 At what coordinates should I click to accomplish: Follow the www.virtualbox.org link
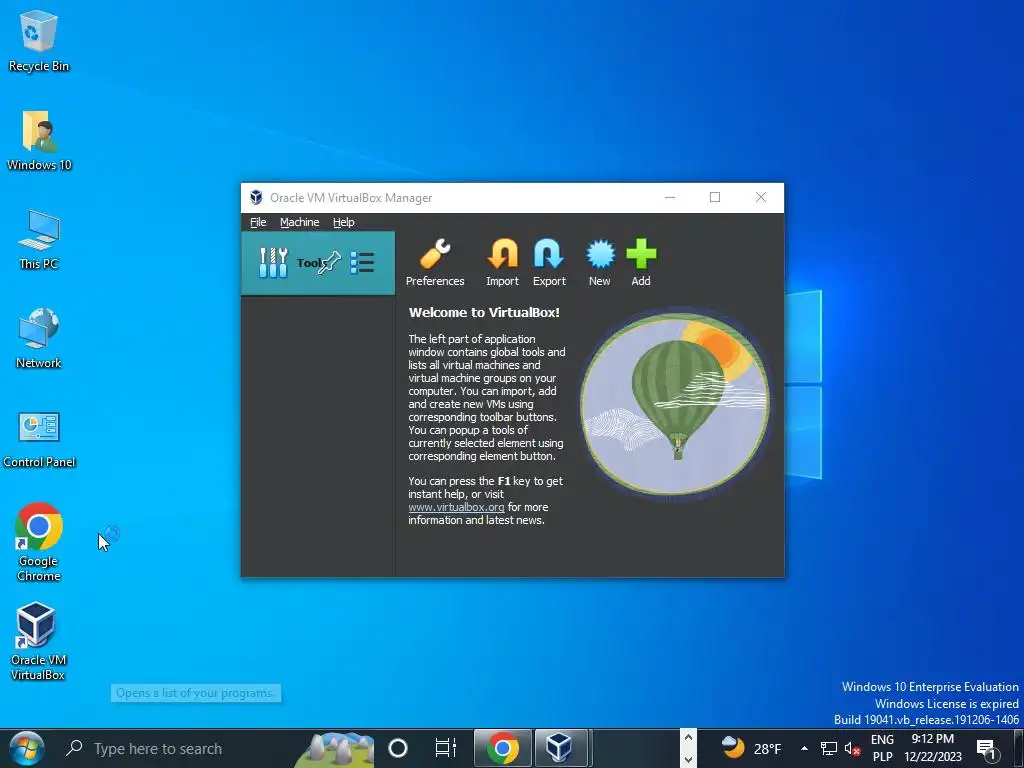coord(456,507)
